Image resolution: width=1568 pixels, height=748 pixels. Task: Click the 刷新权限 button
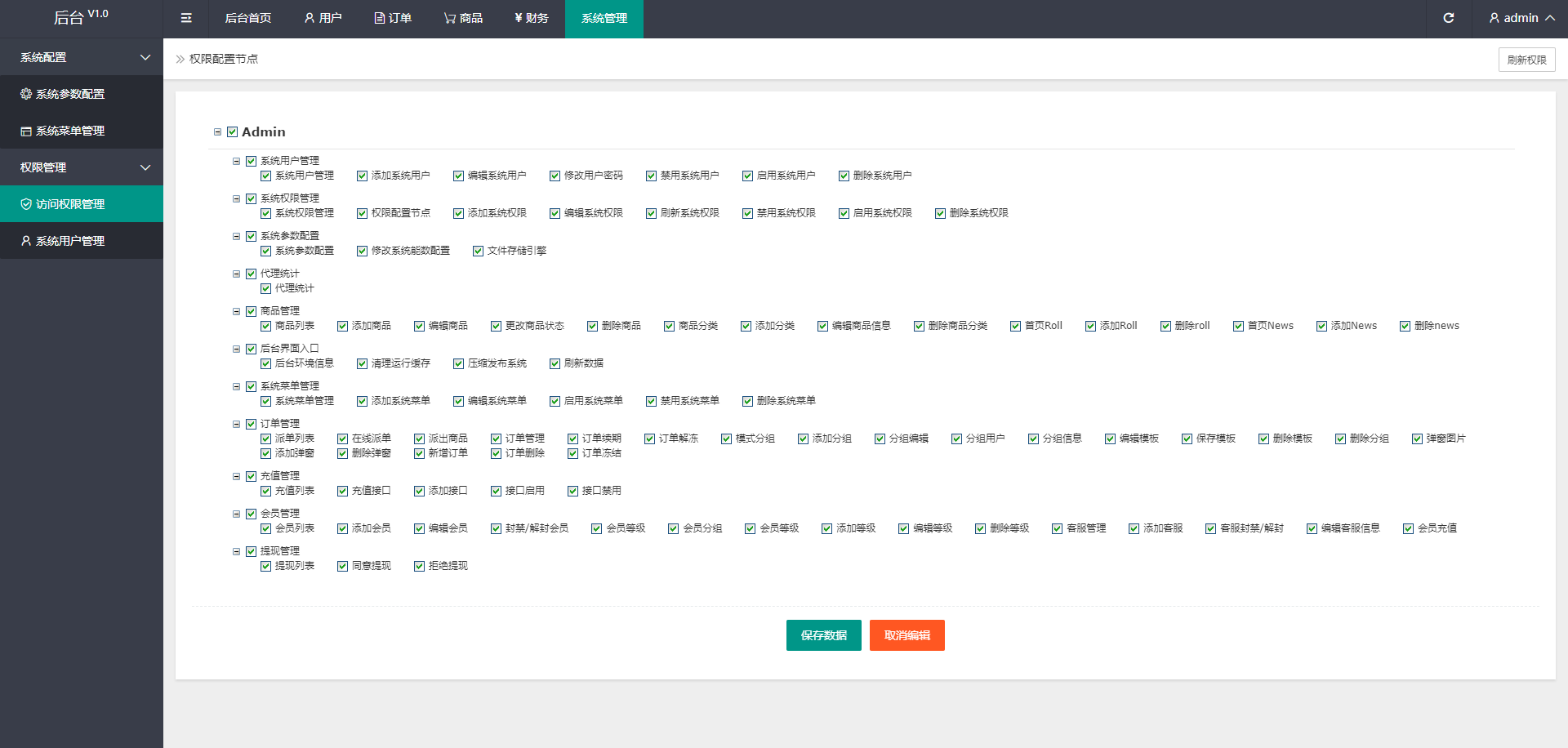(1526, 60)
